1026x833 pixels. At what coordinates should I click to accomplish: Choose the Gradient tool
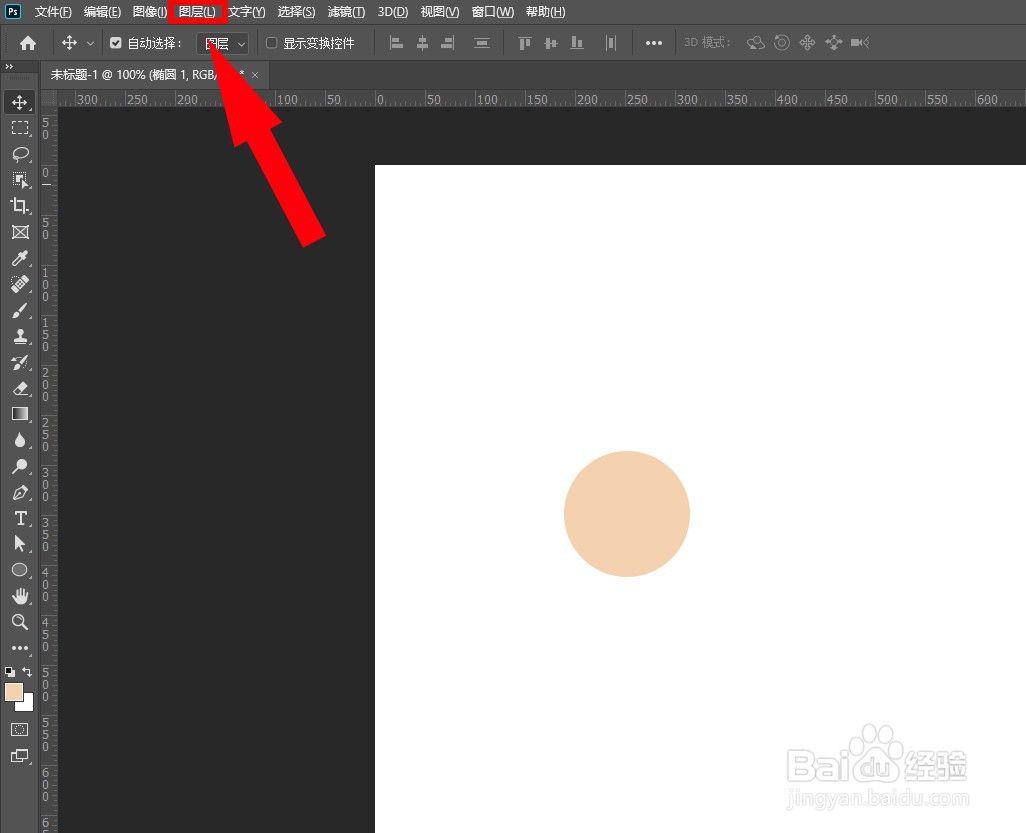pos(20,414)
